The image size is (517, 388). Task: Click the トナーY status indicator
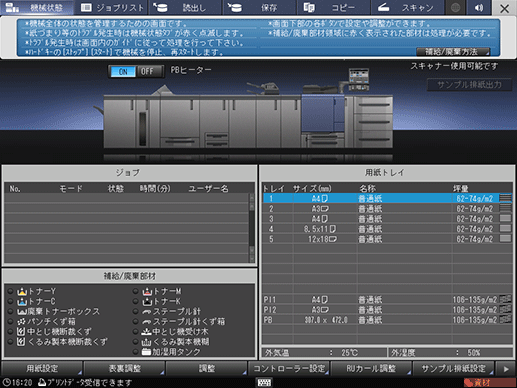10,291
